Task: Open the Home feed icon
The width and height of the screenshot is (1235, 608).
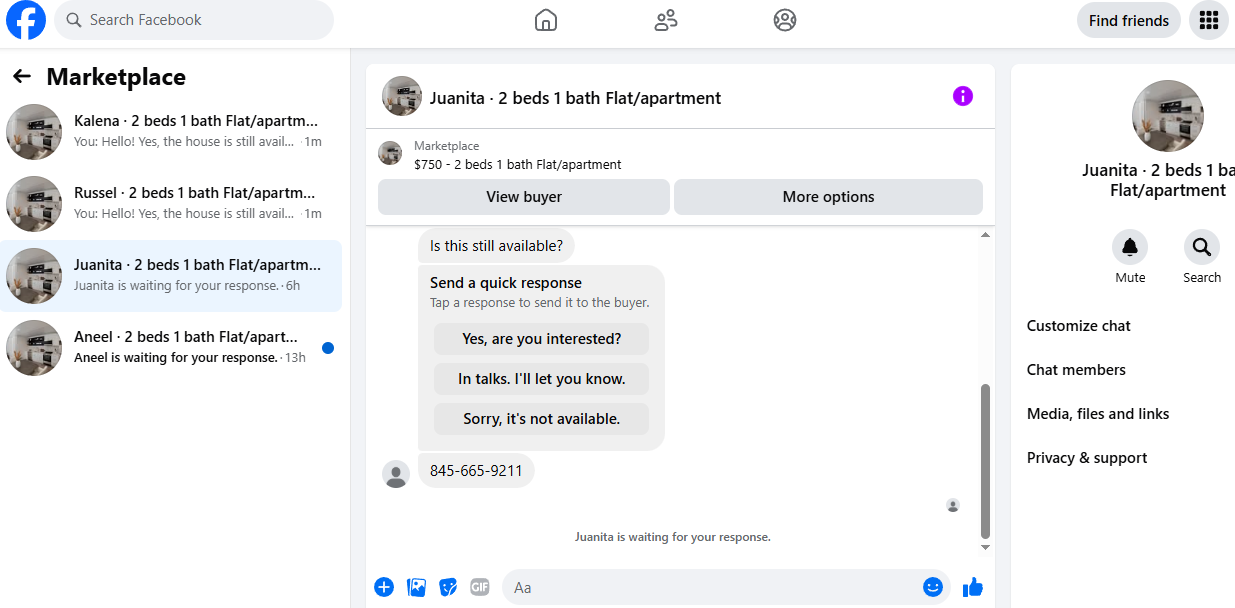Action: click(546, 20)
